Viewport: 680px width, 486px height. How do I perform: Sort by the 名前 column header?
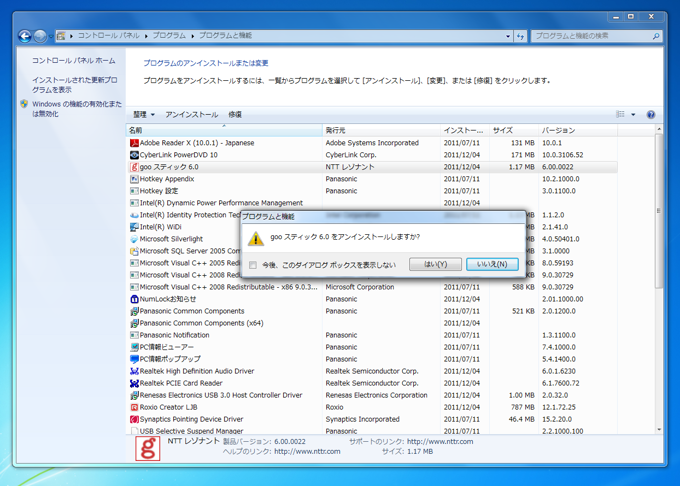point(224,130)
